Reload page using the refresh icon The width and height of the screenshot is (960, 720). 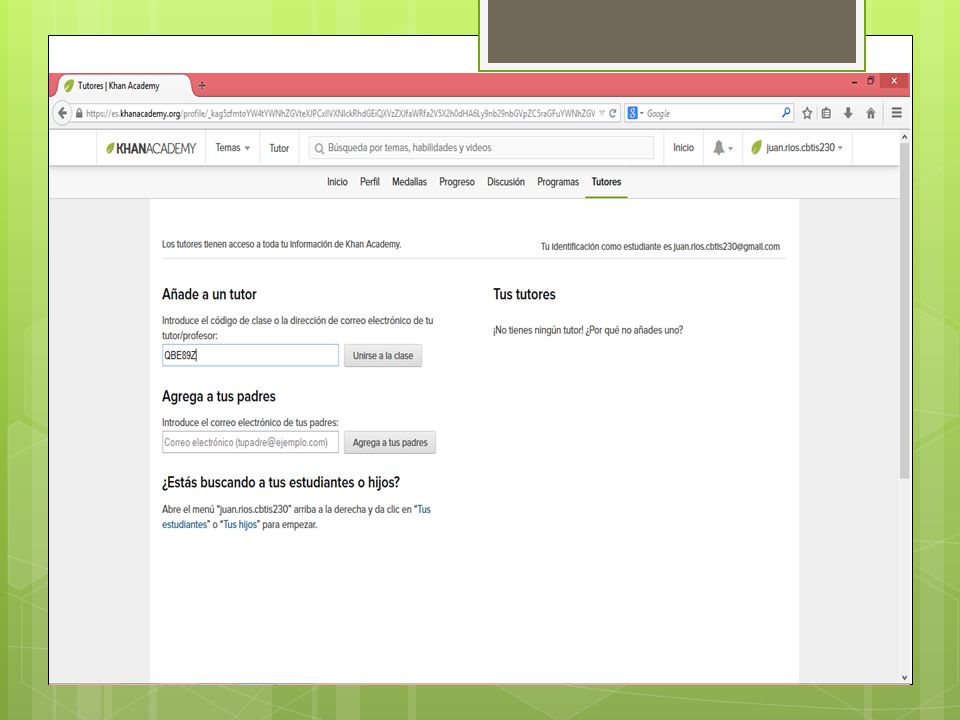coord(612,113)
